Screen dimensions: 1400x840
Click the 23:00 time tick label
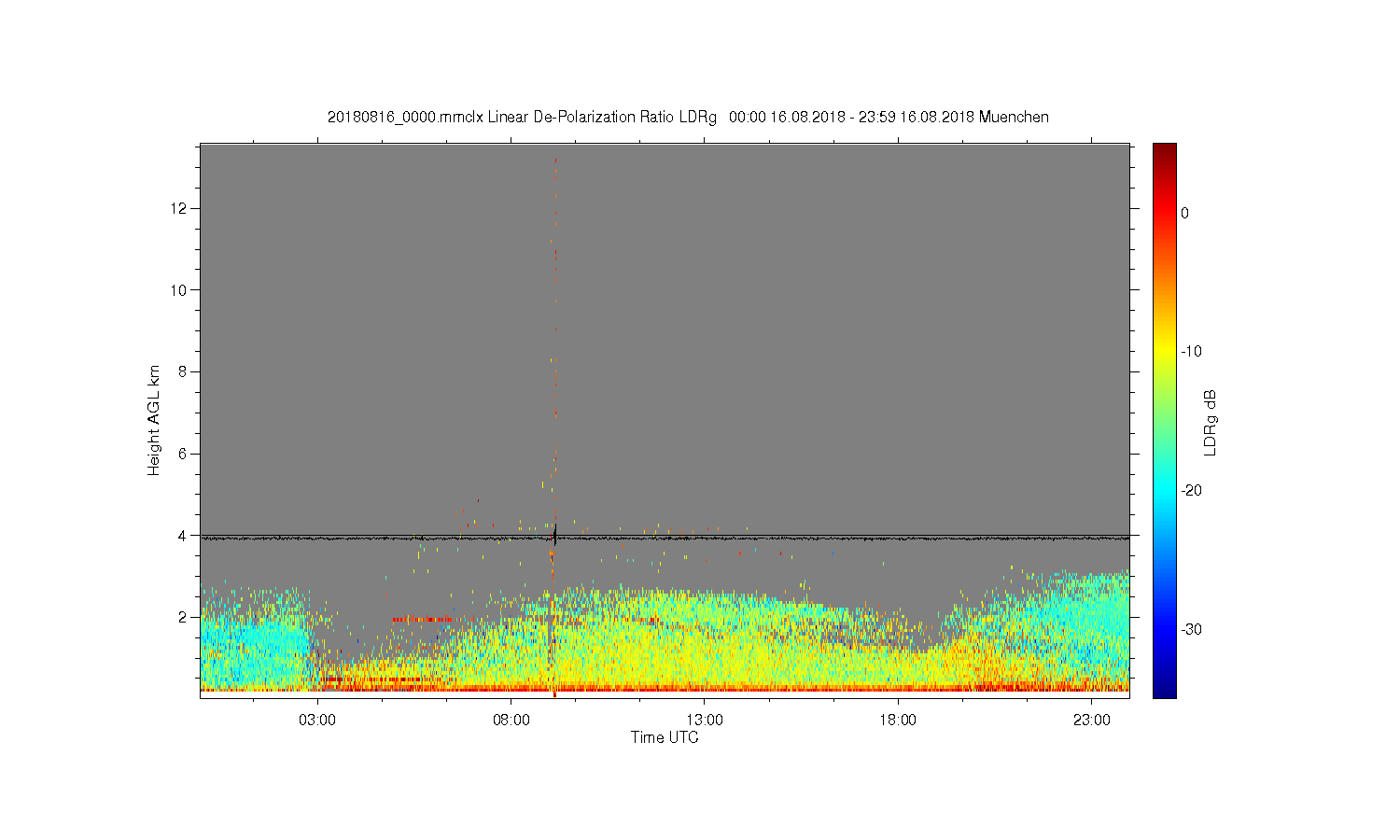coord(1092,721)
